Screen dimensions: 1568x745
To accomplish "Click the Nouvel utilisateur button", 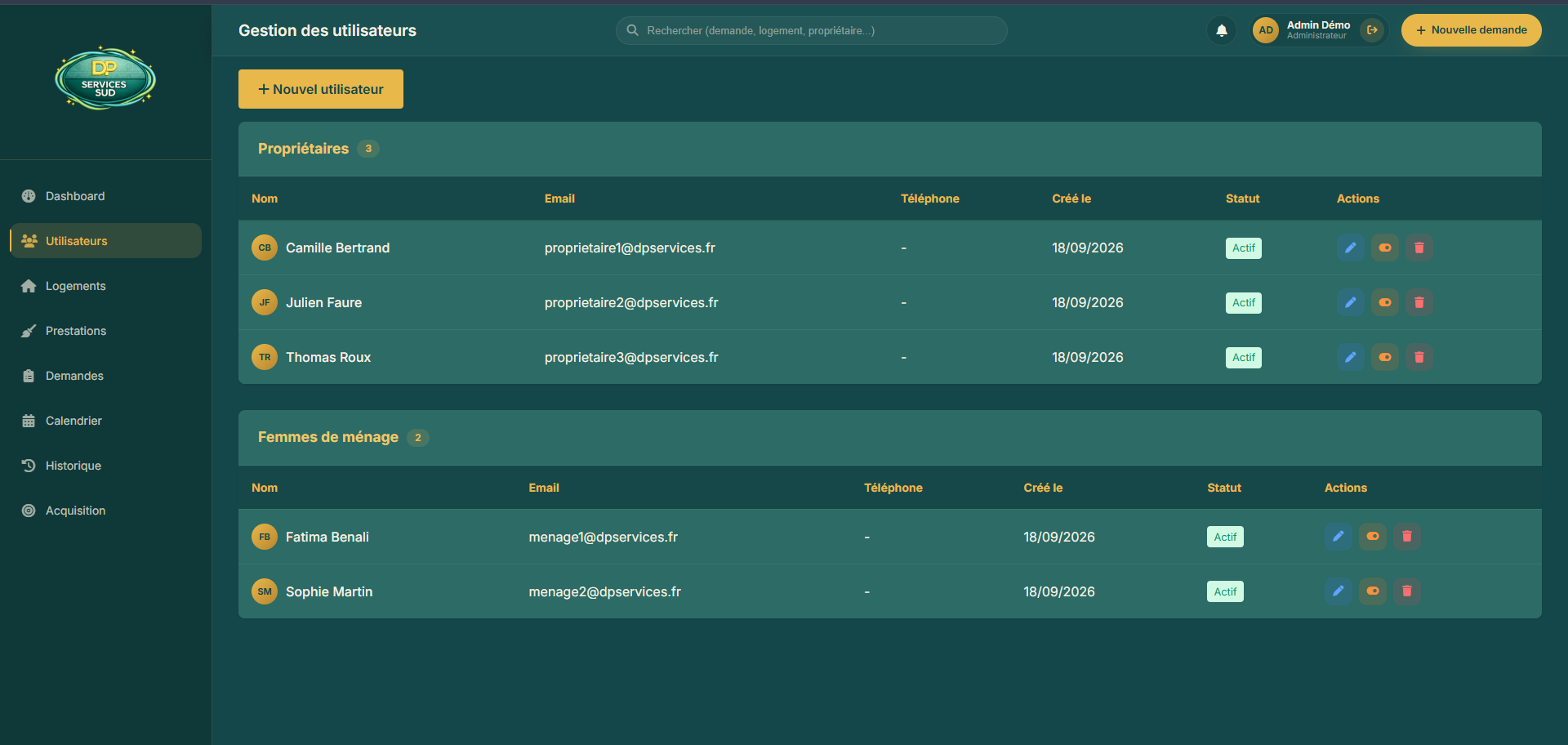I will (321, 89).
